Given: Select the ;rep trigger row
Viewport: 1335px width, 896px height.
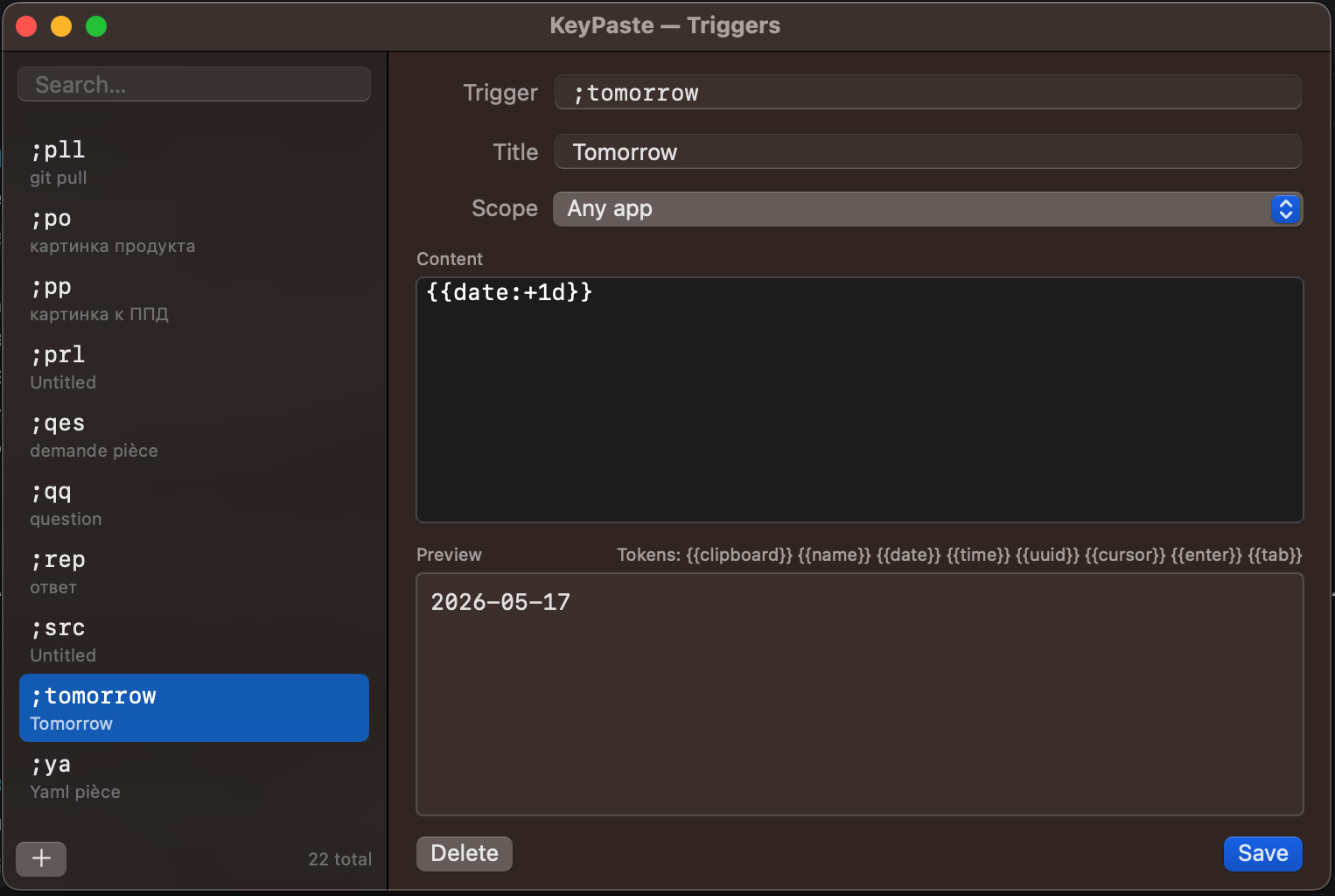Looking at the screenshot, I should (x=194, y=571).
